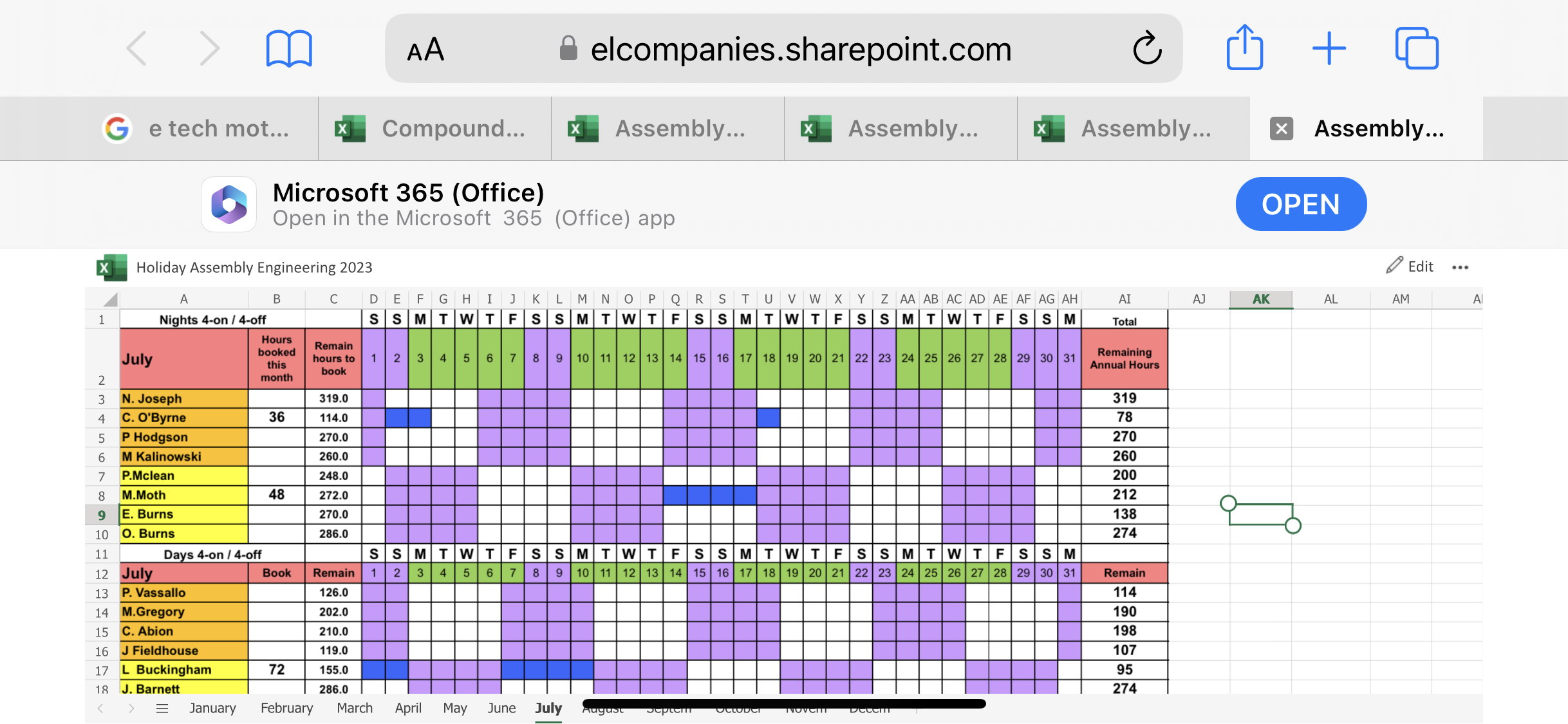The height and width of the screenshot is (724, 1568).
Task: Open the three-dots more options menu
Action: click(x=1460, y=267)
